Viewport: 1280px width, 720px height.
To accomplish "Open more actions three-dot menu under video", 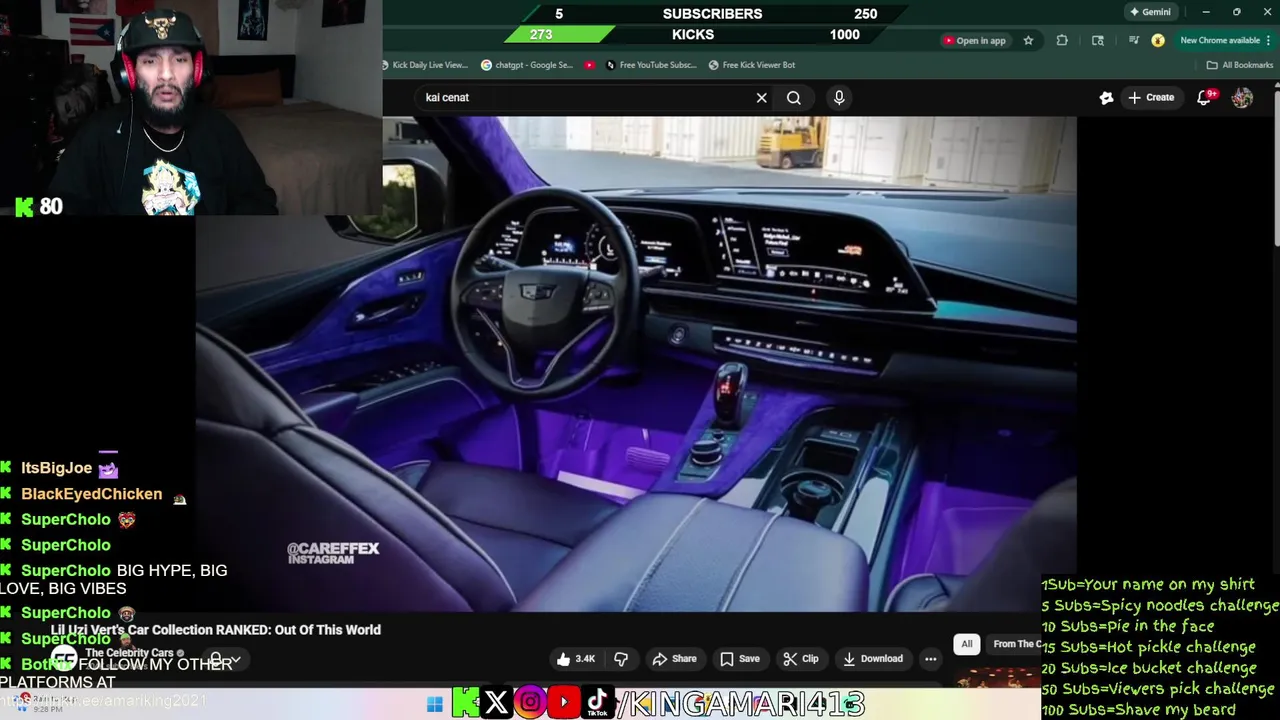I will tap(931, 659).
